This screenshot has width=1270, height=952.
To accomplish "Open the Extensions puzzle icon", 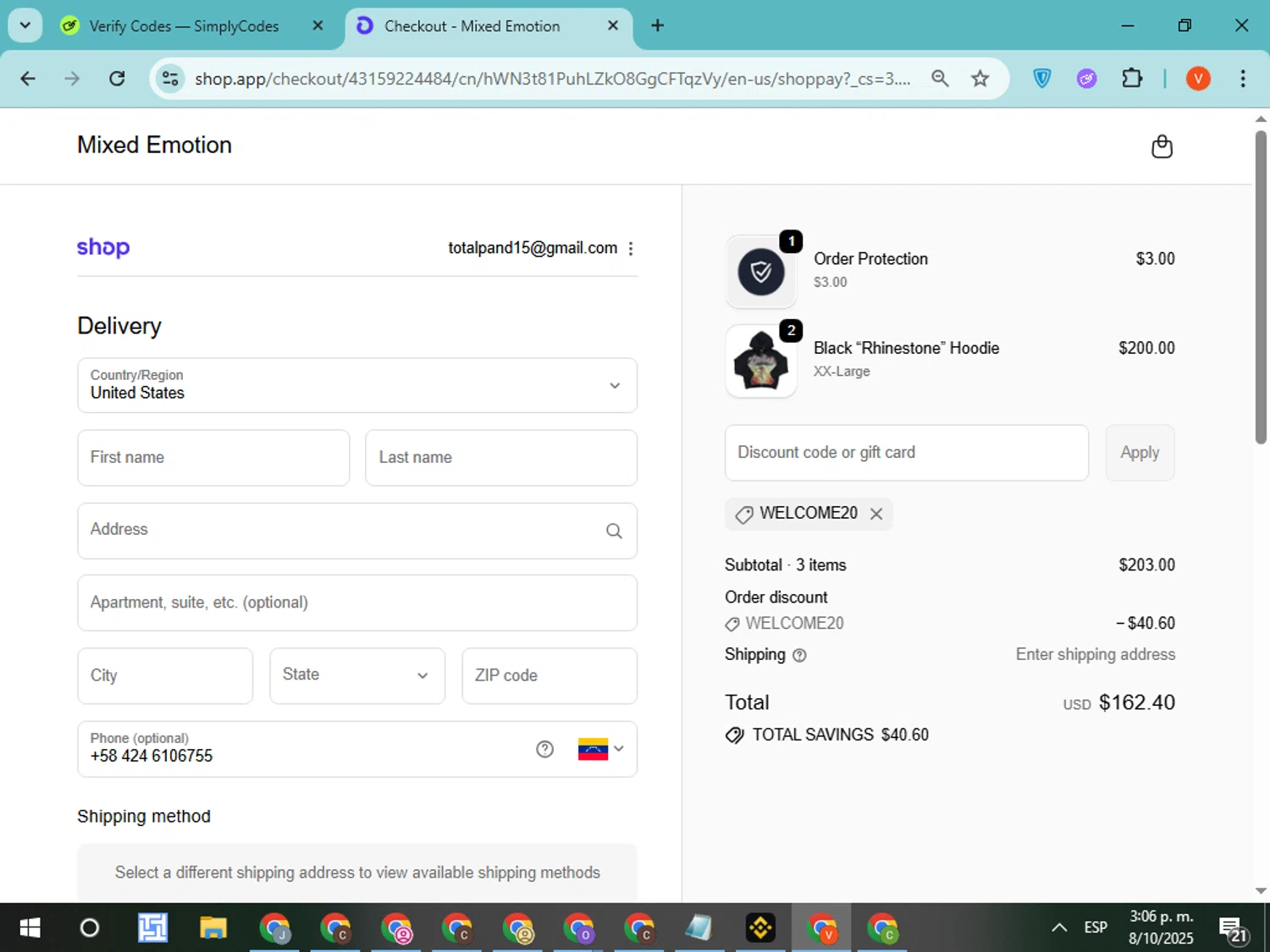I will coord(1132,79).
